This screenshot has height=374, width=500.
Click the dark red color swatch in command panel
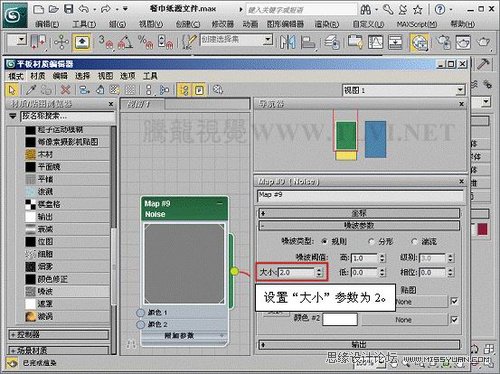coord(483,229)
